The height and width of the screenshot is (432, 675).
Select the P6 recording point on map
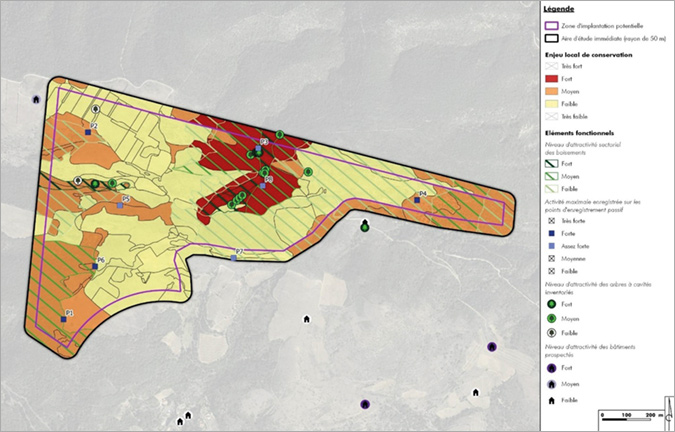[x=95, y=267]
